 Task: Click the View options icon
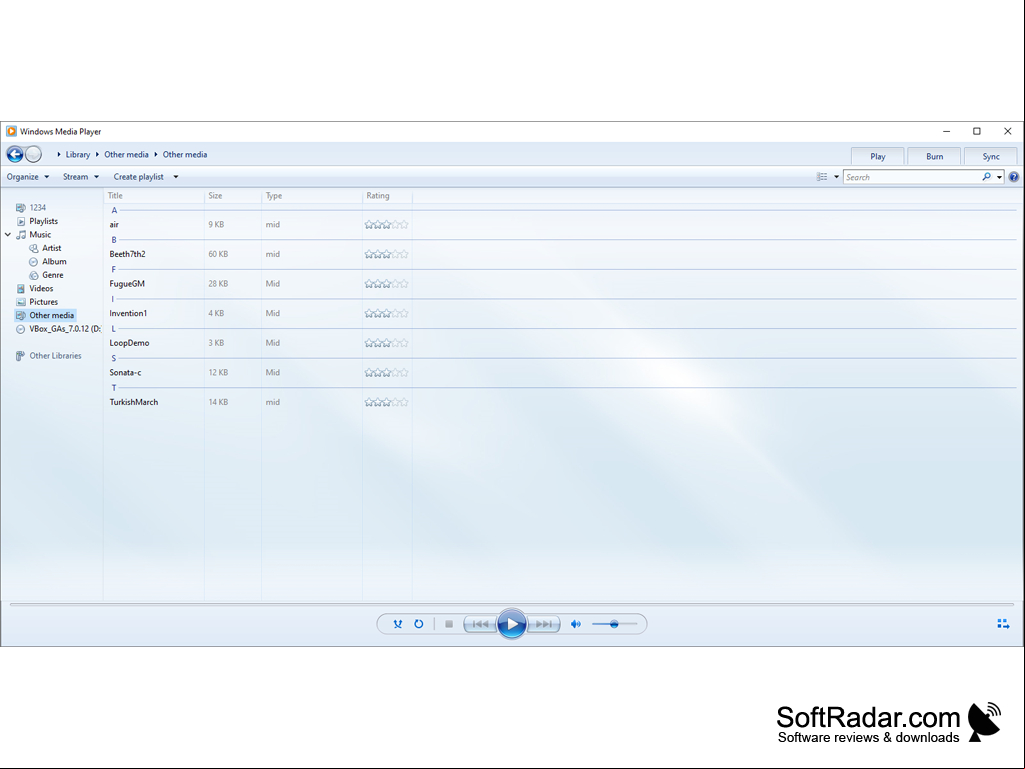[x=822, y=177]
